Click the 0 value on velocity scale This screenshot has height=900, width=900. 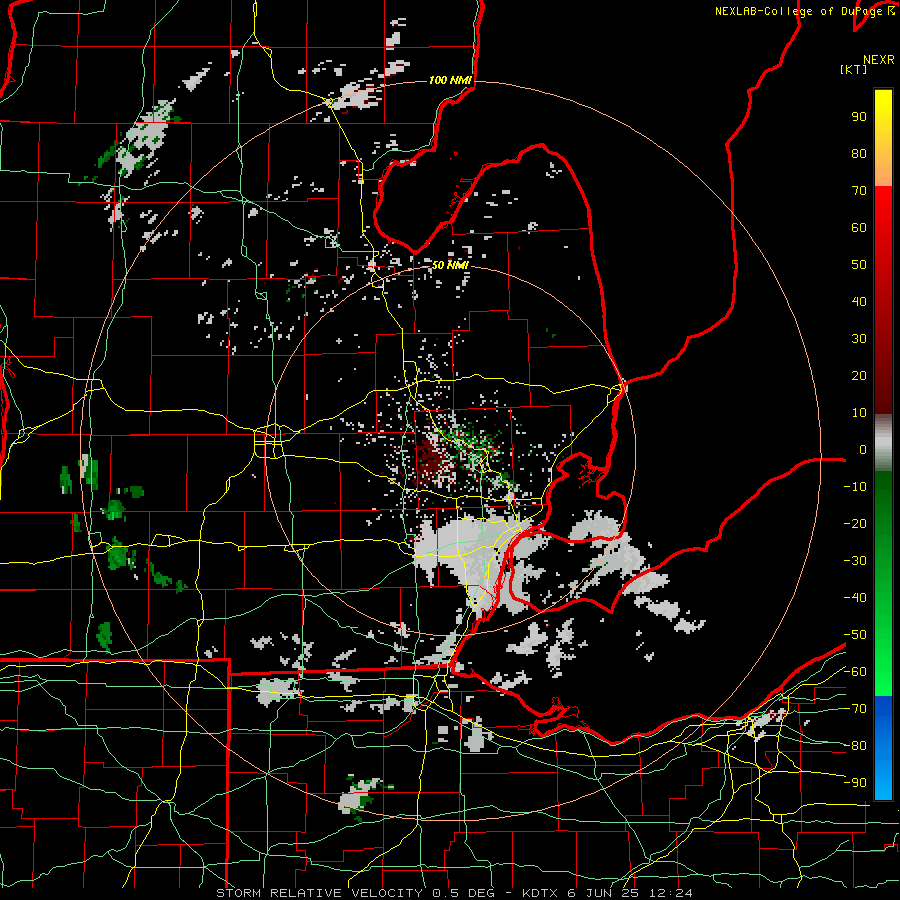pos(863,449)
